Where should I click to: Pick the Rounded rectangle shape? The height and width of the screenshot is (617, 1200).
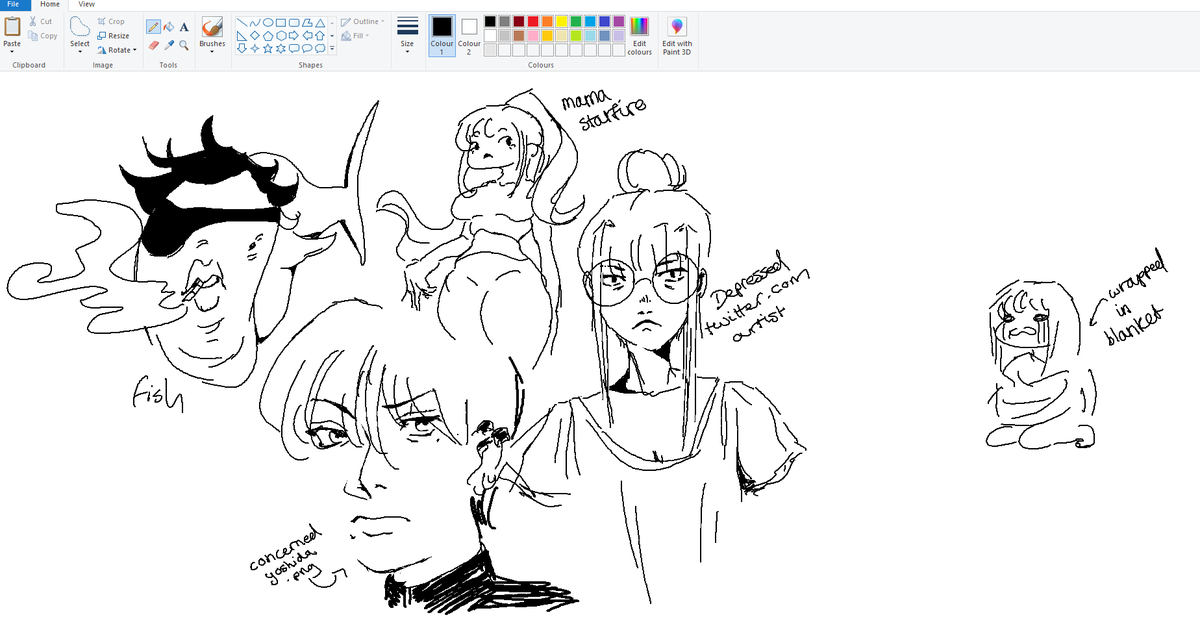(x=295, y=22)
